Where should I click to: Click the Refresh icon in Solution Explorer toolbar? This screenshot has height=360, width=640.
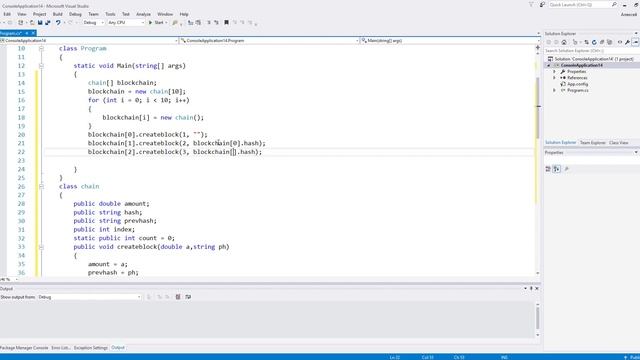pos(594,42)
